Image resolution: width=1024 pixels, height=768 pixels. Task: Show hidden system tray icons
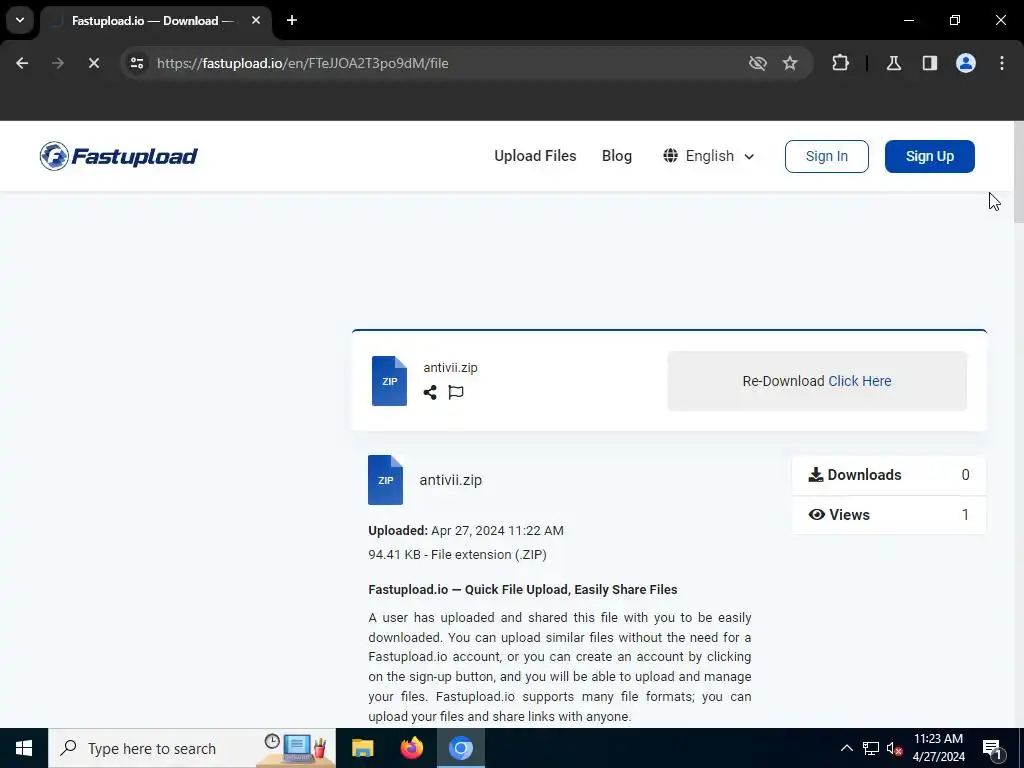click(x=846, y=748)
